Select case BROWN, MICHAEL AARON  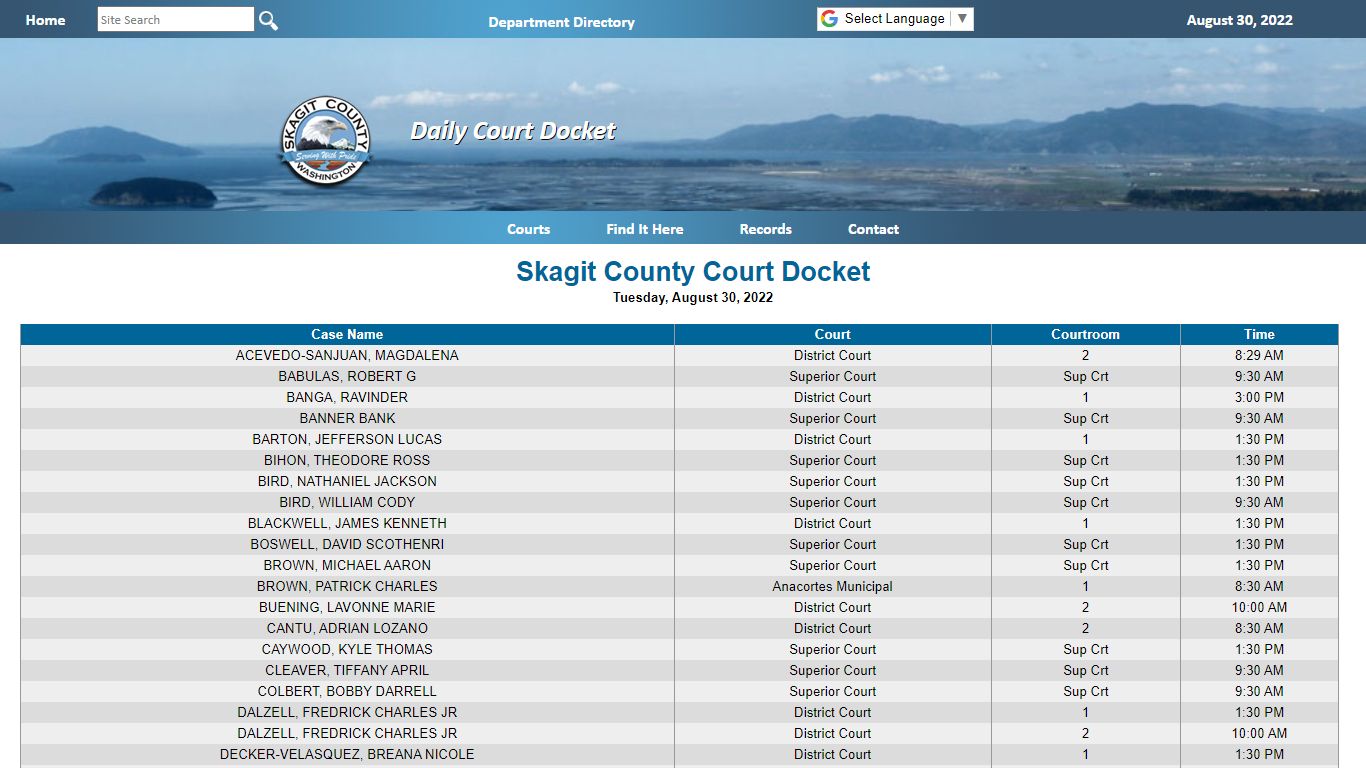[347, 565]
